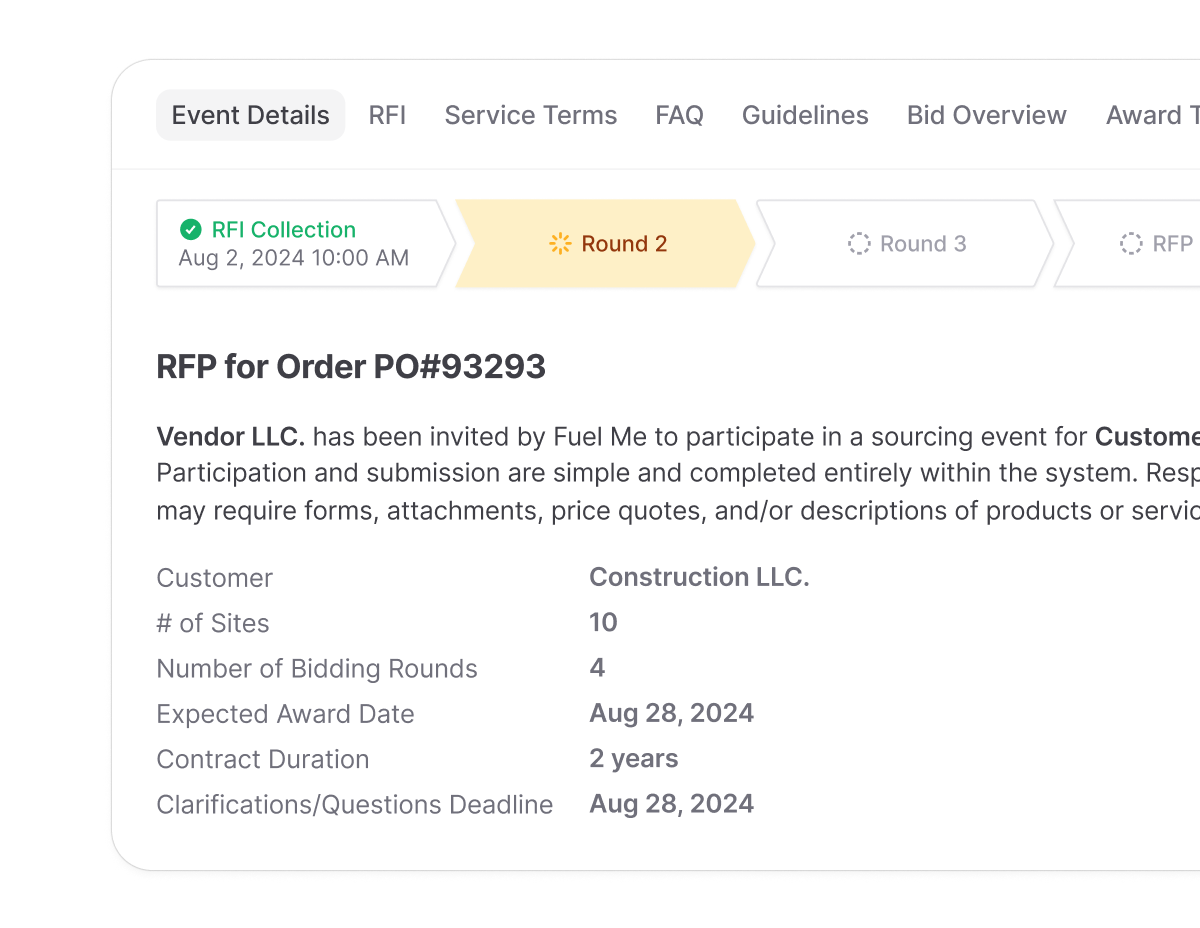Click the Expected Award Date value

tap(671, 713)
